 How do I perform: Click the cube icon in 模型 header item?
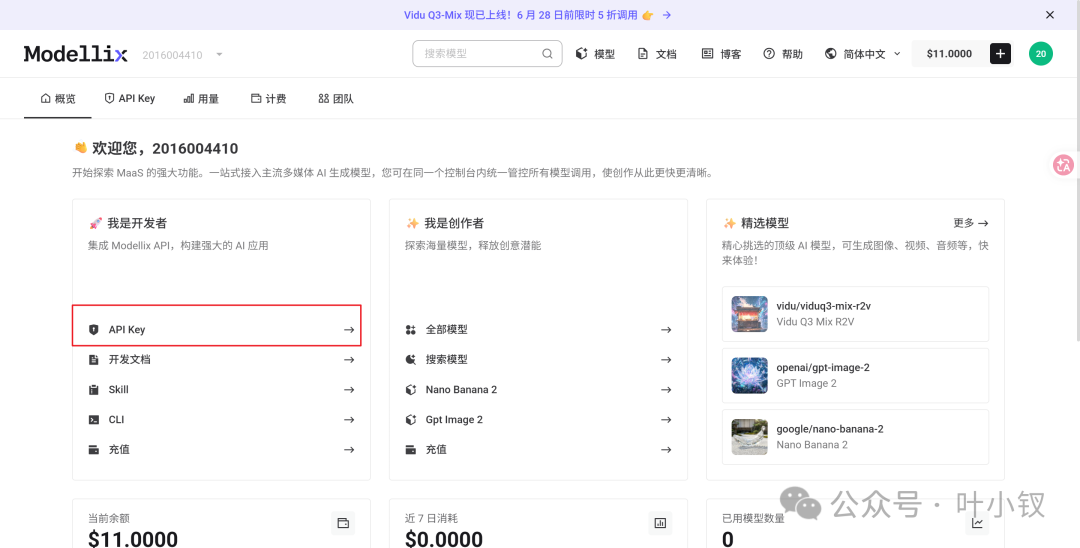pyautogui.click(x=581, y=54)
